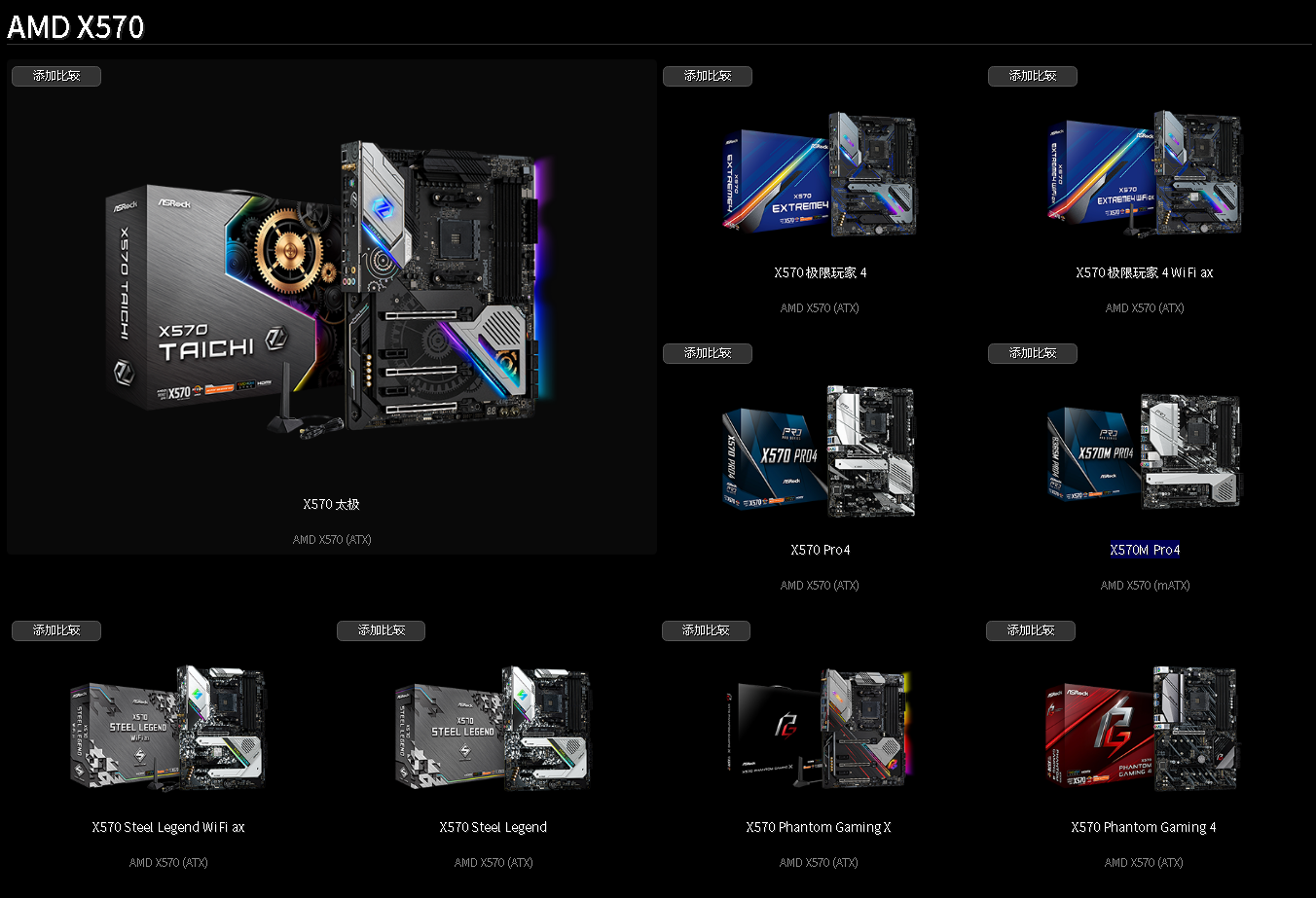
Task: Click 添加比较 for X570 Phantom Gaming 4
Action: tap(1031, 630)
